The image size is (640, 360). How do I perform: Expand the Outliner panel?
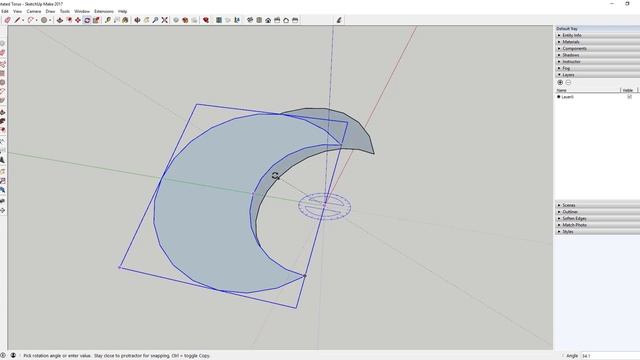point(597,212)
